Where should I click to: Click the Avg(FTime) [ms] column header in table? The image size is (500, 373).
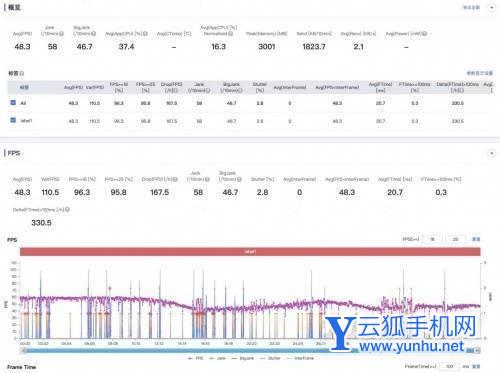(x=380, y=87)
